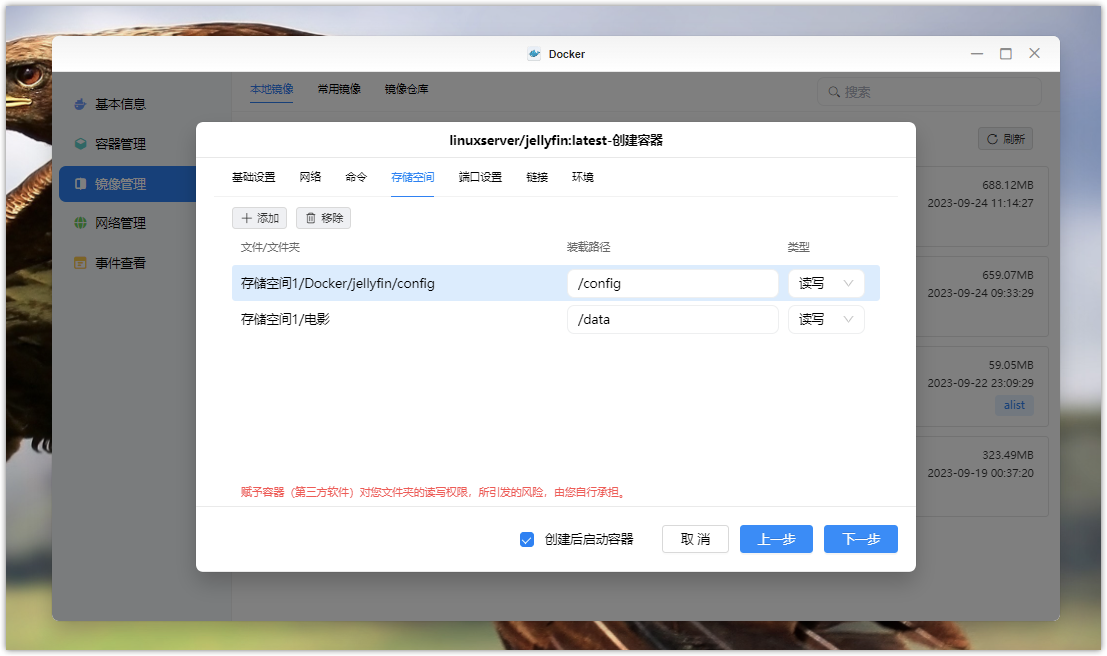This screenshot has height=656, width=1107.
Task: Click the 容器管理 sidebar icon
Action: (80, 144)
